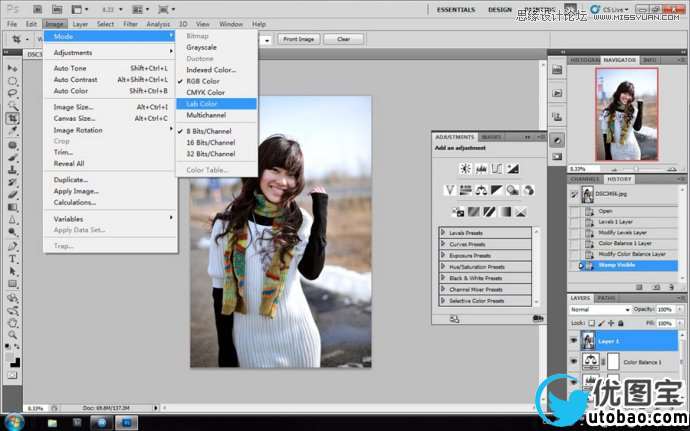Toggle visibility of Color Balance 1 layer
The image size is (690, 431).
[x=574, y=363]
